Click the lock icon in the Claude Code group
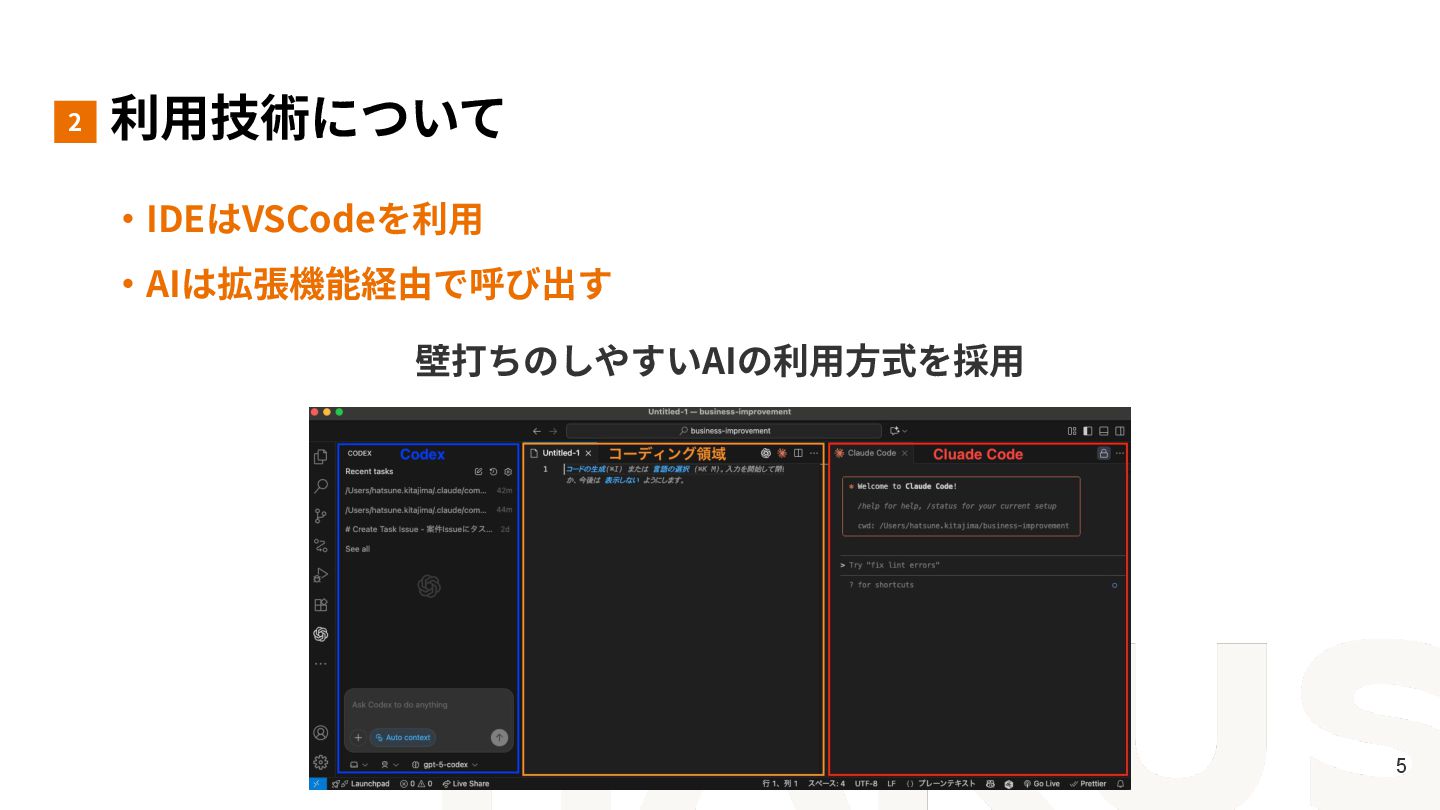The image size is (1440, 810). click(x=1103, y=453)
